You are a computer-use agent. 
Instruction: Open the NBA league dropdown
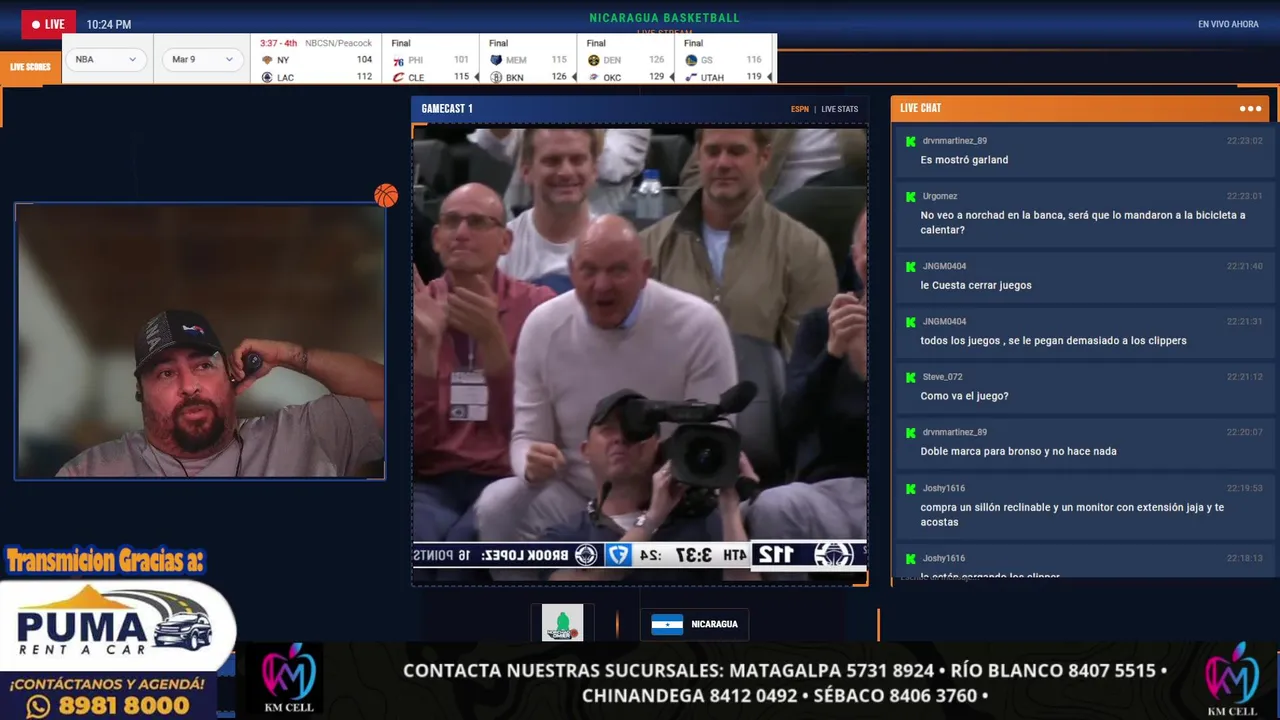(105, 59)
